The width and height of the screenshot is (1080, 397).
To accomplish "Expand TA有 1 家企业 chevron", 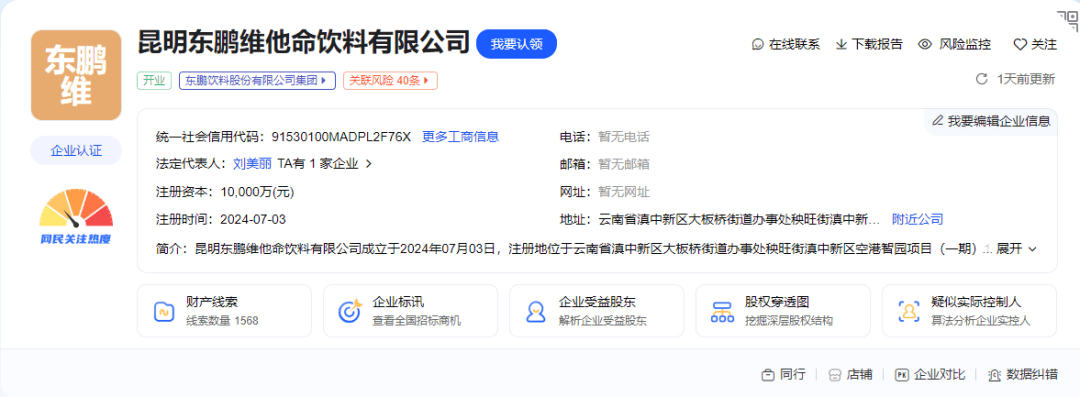I will (x=368, y=164).
